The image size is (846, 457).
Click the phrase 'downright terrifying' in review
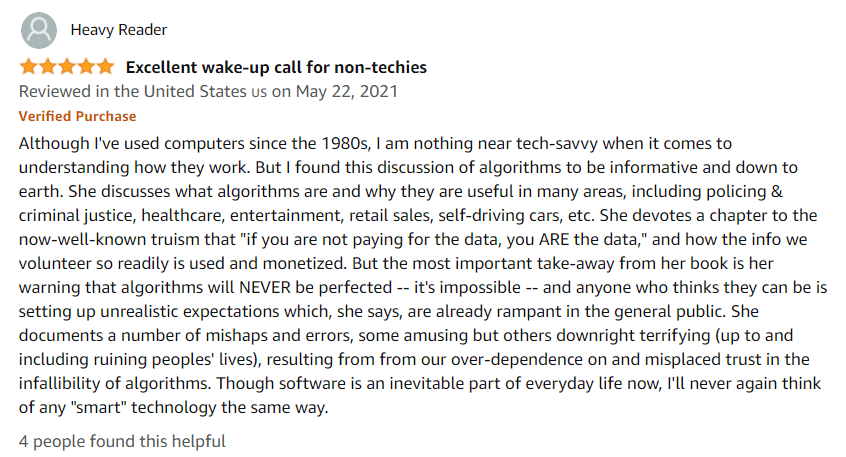pos(633,335)
